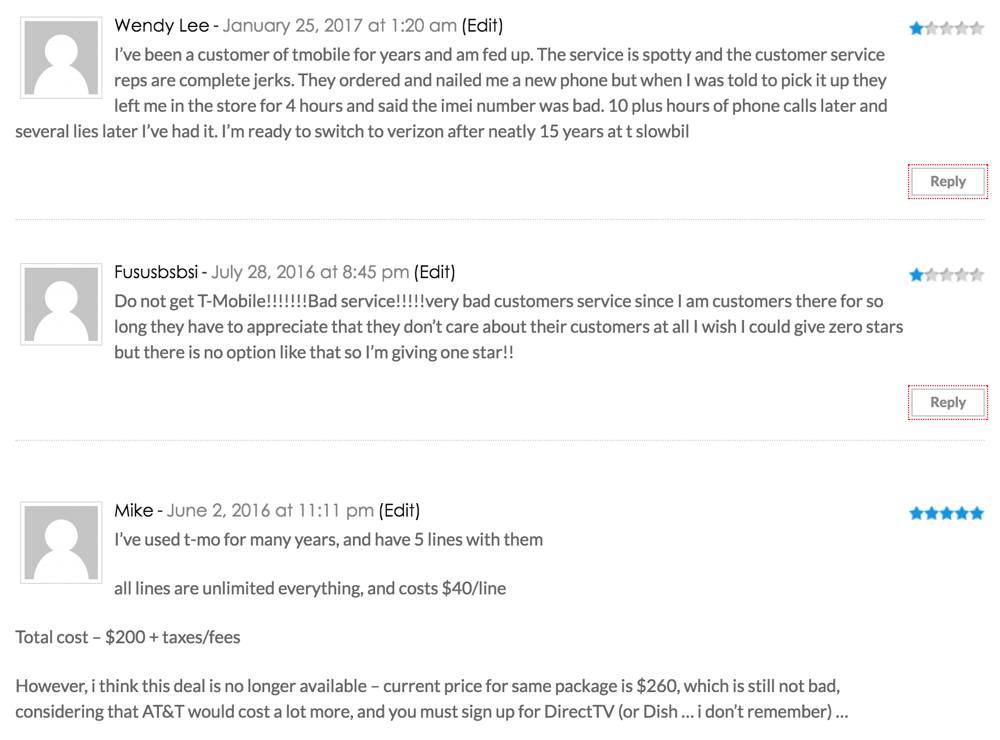Reply to Wendy Lee's review
This screenshot has height=740, width=1000.
pos(948,181)
